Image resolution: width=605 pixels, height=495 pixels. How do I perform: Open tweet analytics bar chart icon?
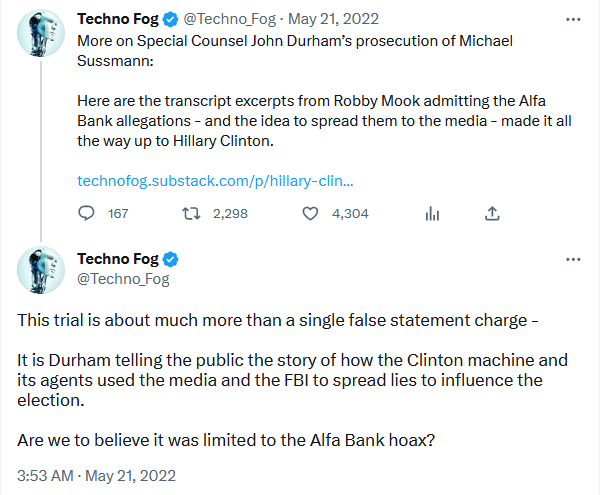[432, 213]
